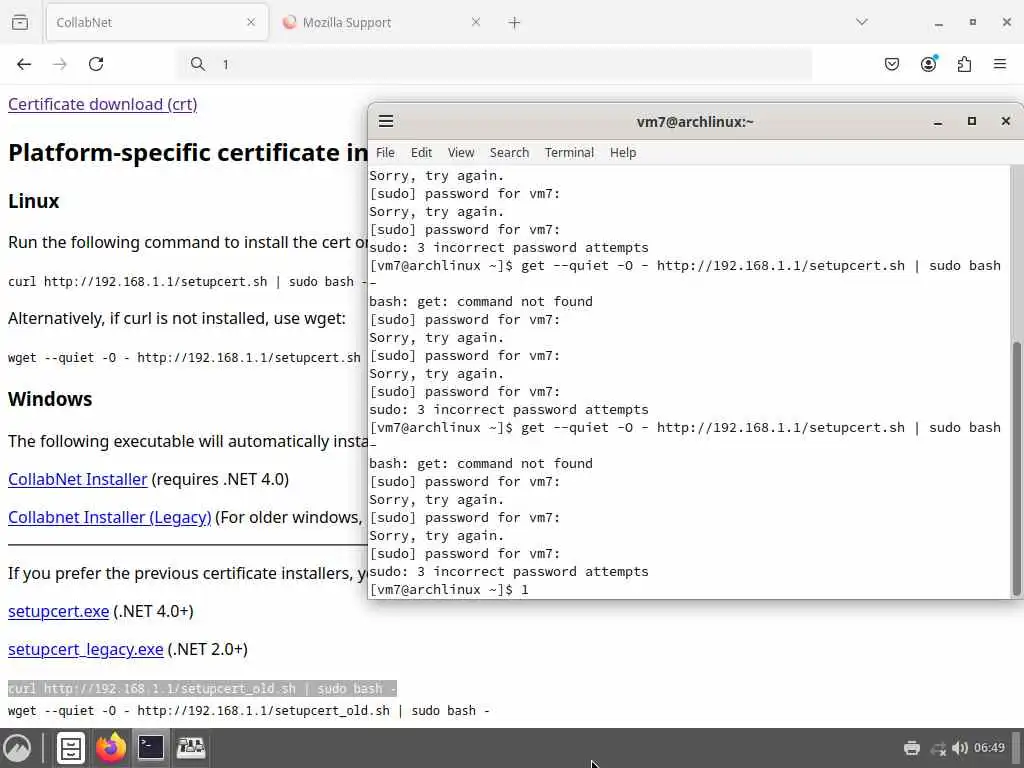1024x768 pixels.
Task: Open the extensions puzzle icon
Action: [x=964, y=64]
